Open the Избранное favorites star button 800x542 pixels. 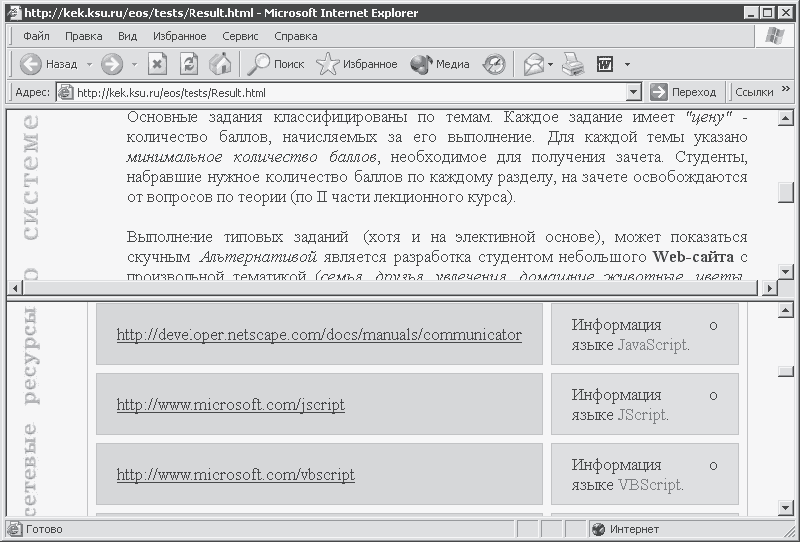tap(356, 64)
